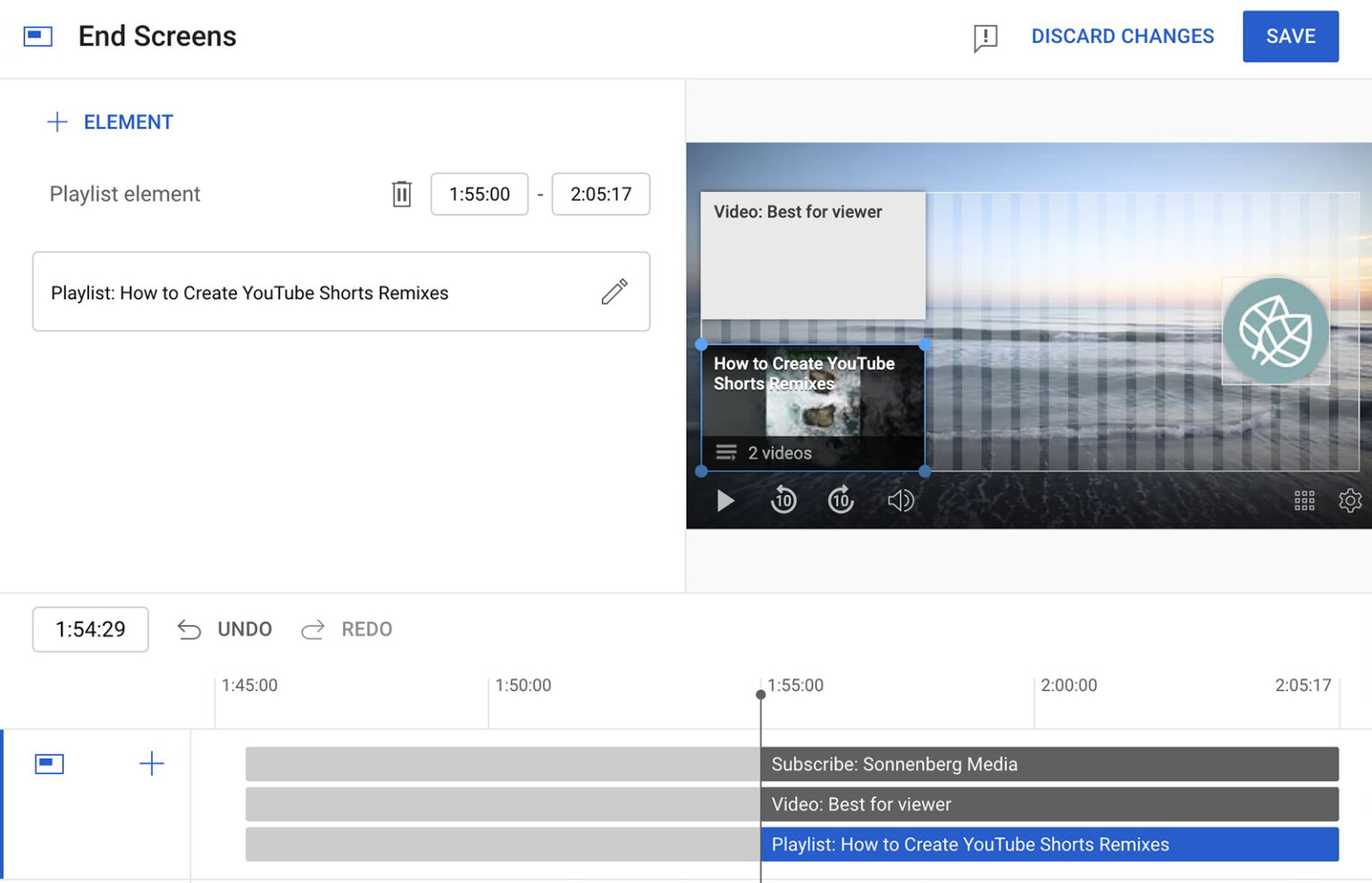Click the end screen template icon in the timeline
The image size is (1372, 883).
(x=48, y=763)
